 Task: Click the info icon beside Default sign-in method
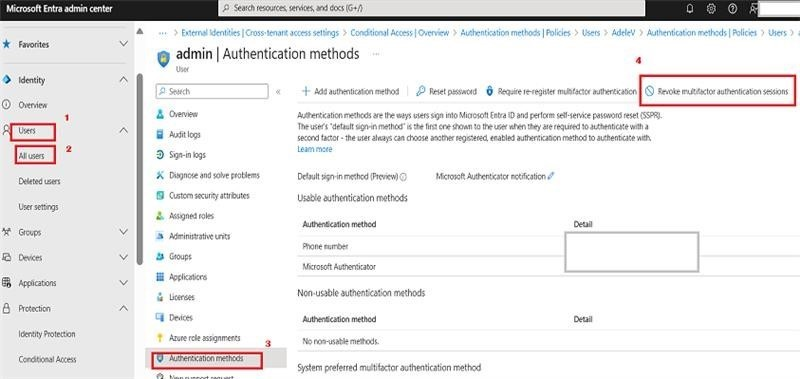pos(403,177)
